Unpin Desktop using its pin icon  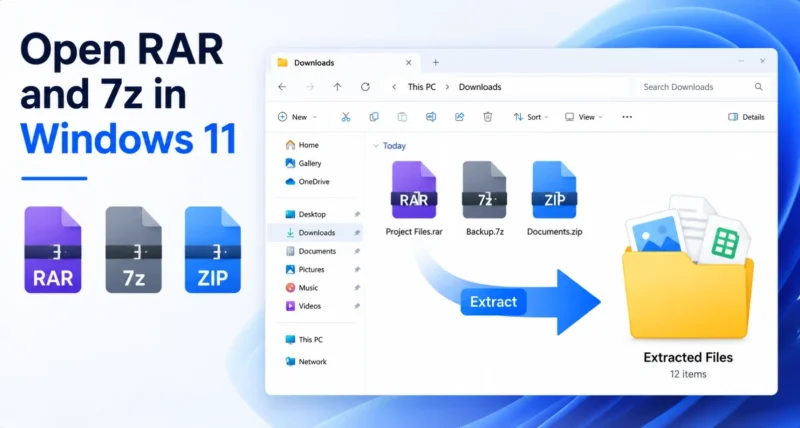click(357, 215)
